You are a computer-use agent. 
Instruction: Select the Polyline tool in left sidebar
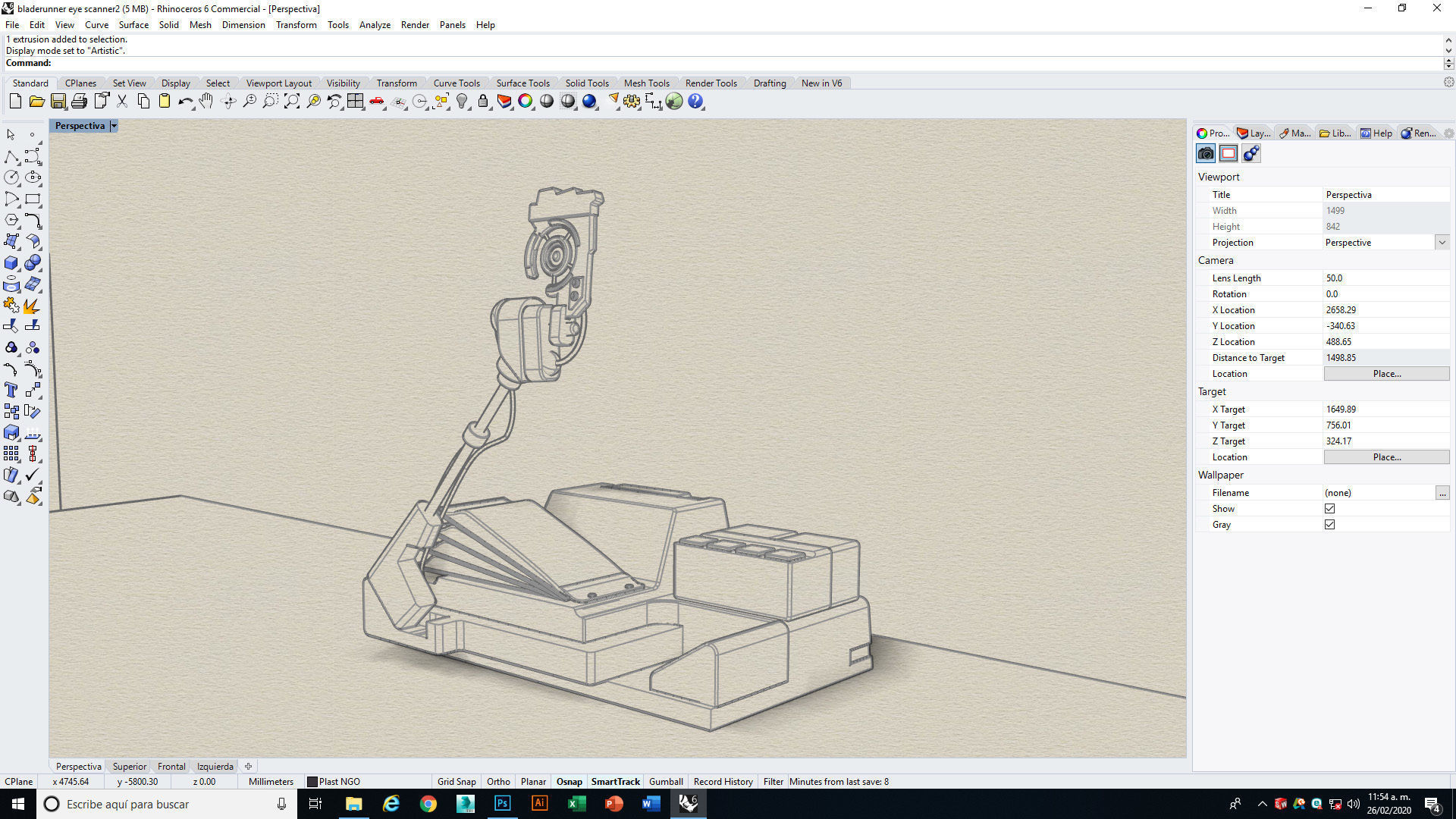click(11, 156)
